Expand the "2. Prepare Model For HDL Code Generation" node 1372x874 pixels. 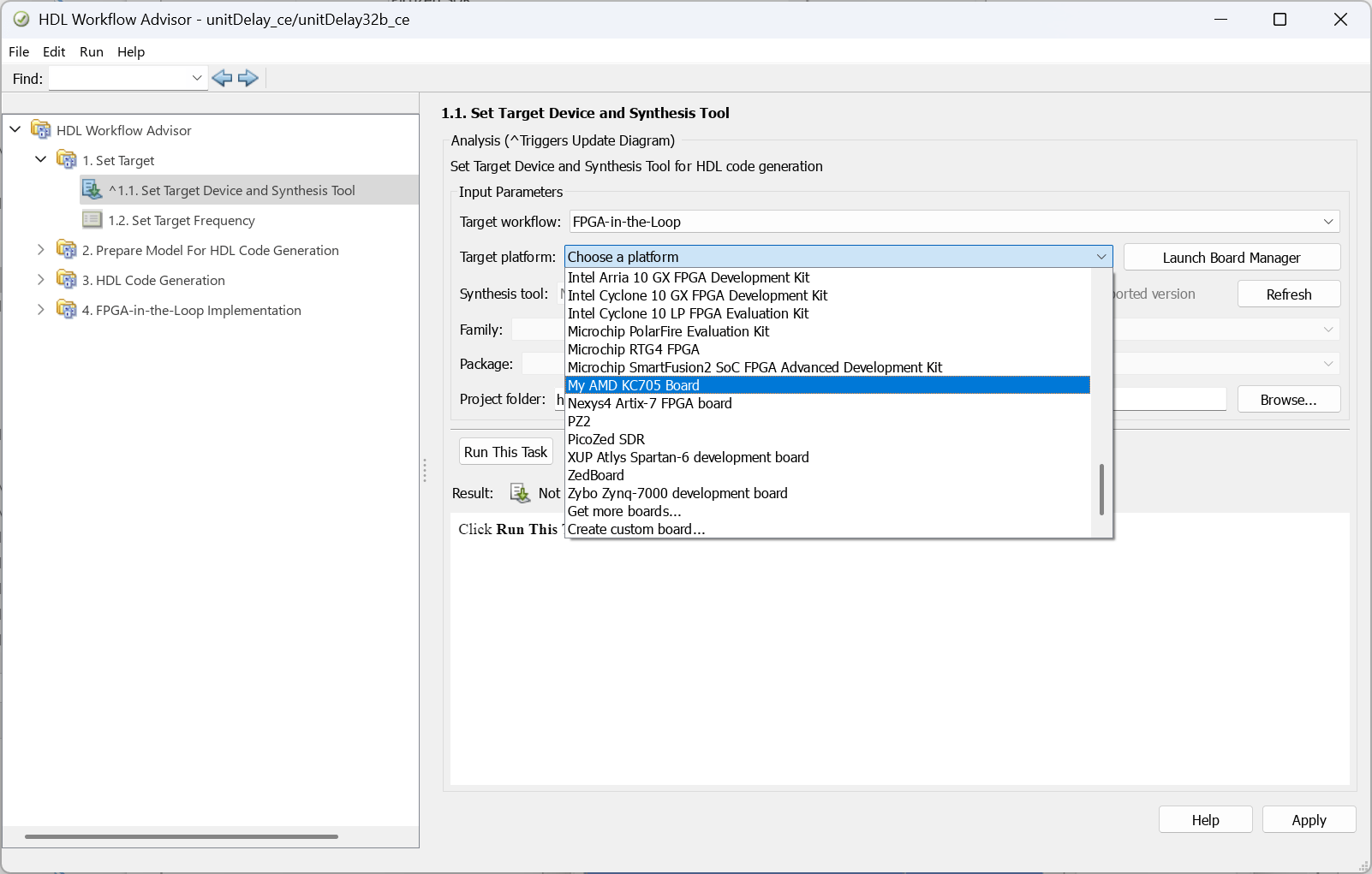coord(41,249)
